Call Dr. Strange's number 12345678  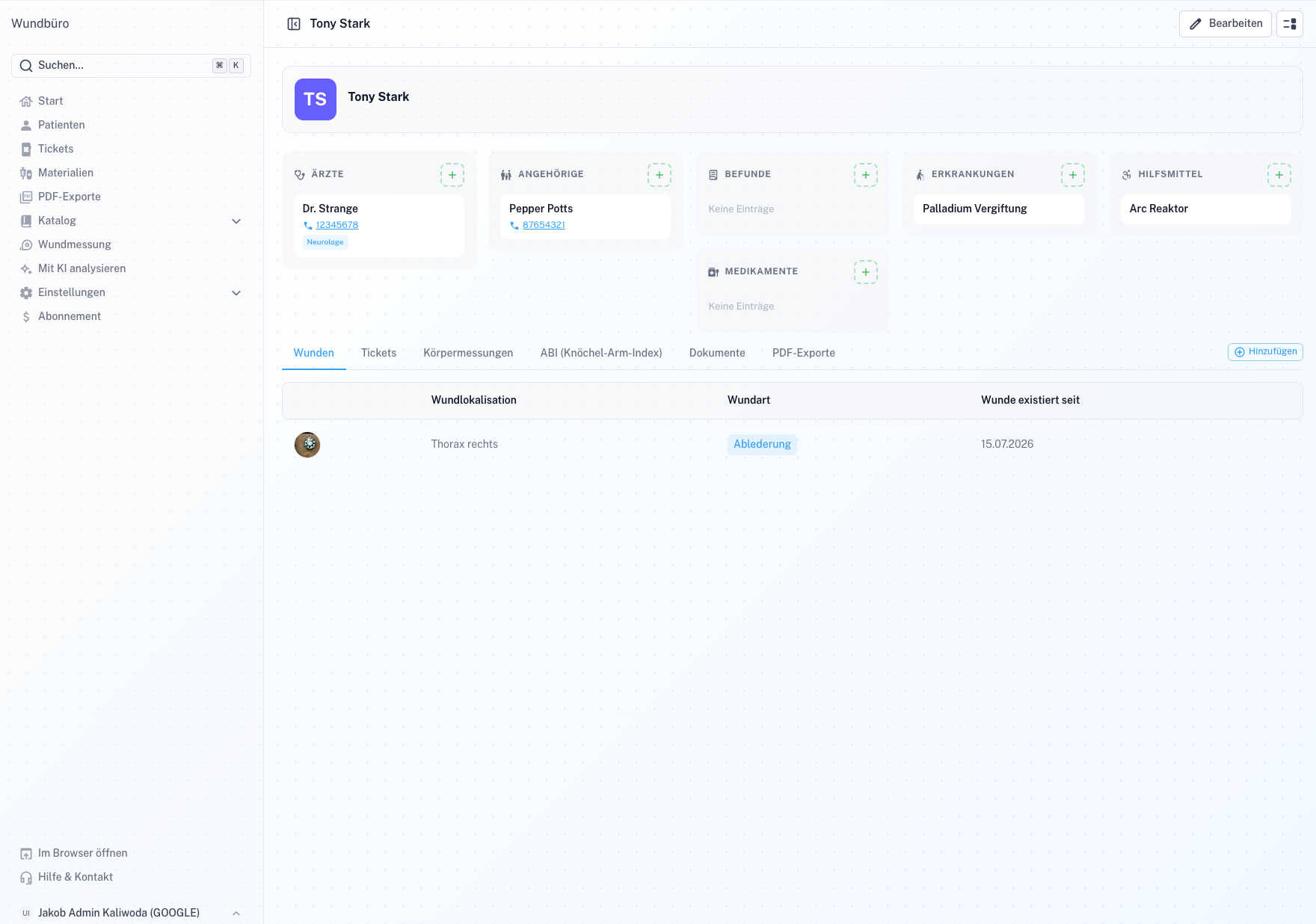pyautogui.click(x=337, y=225)
